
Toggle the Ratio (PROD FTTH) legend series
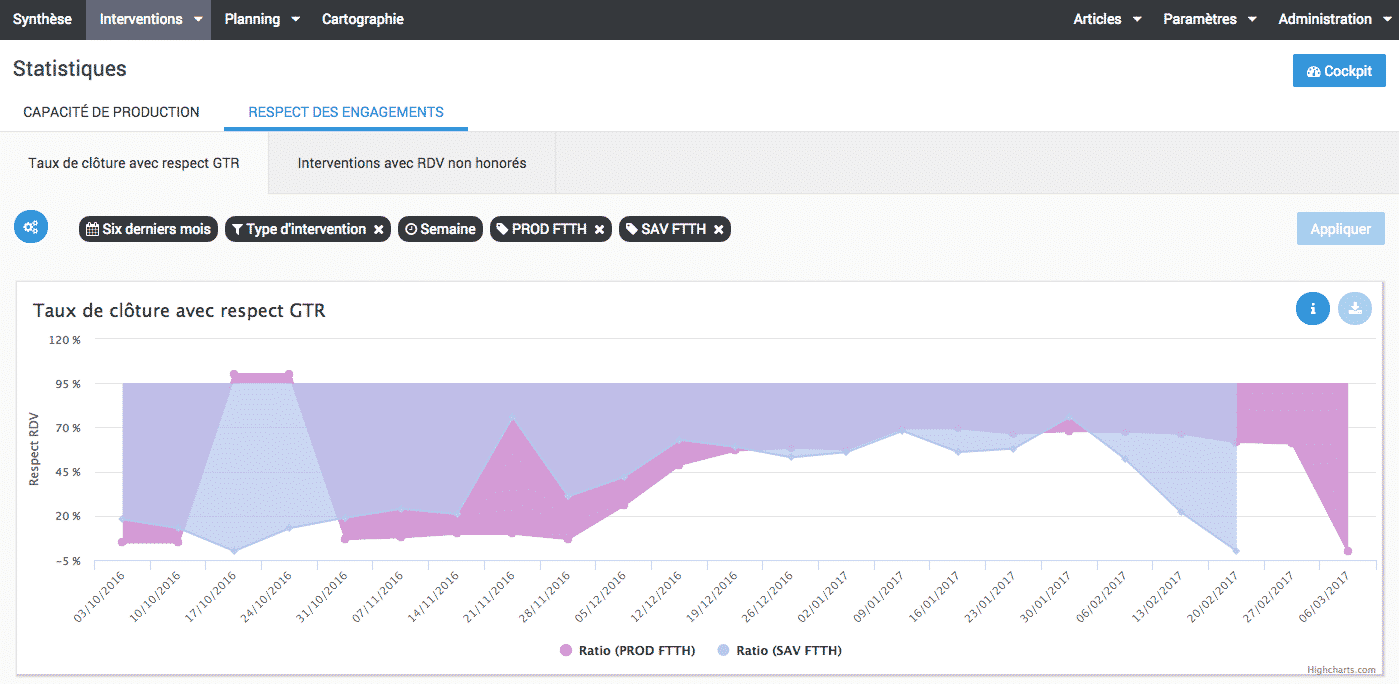click(627, 651)
